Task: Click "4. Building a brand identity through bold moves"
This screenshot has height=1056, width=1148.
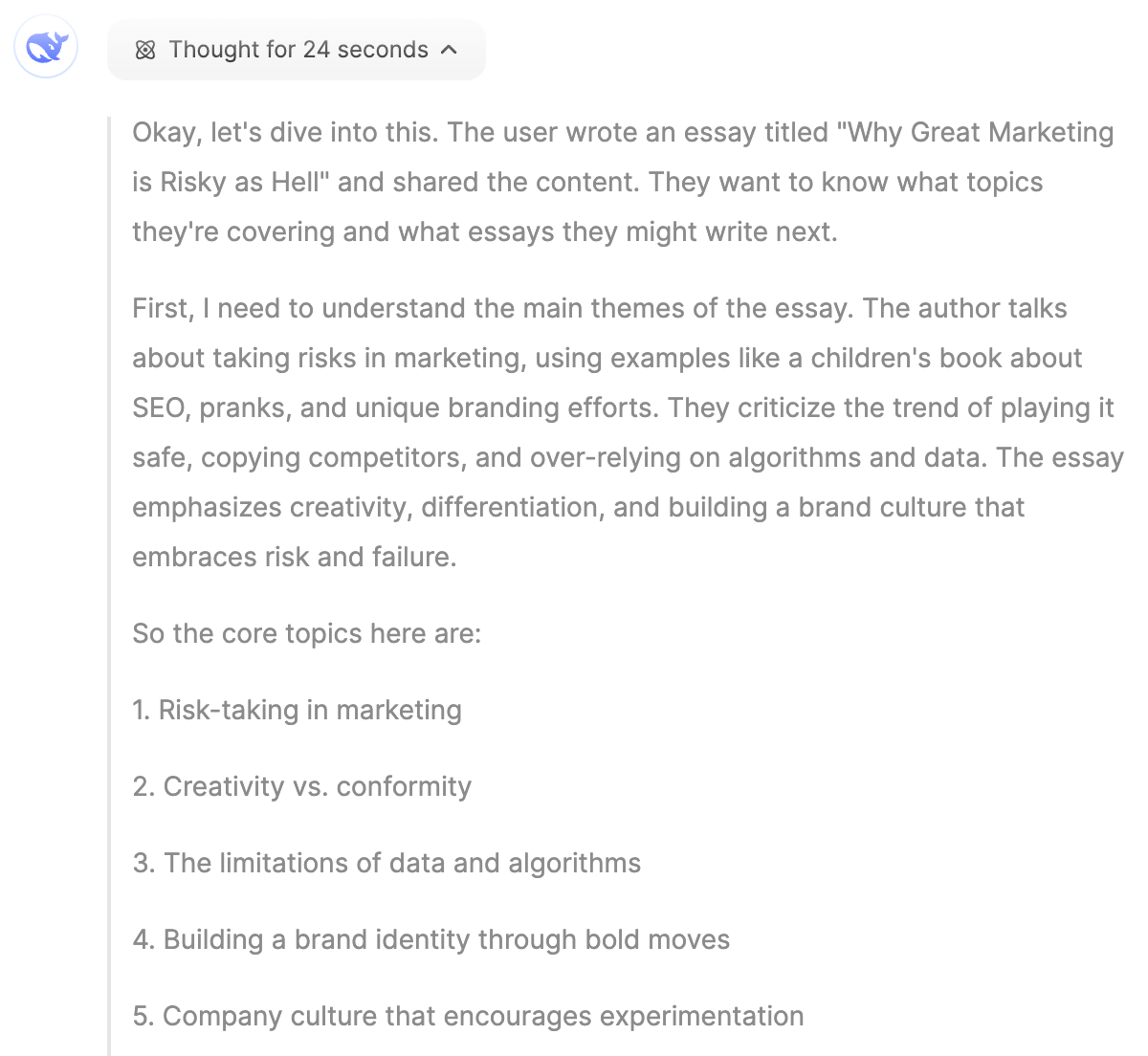Action: pyautogui.click(x=430, y=939)
